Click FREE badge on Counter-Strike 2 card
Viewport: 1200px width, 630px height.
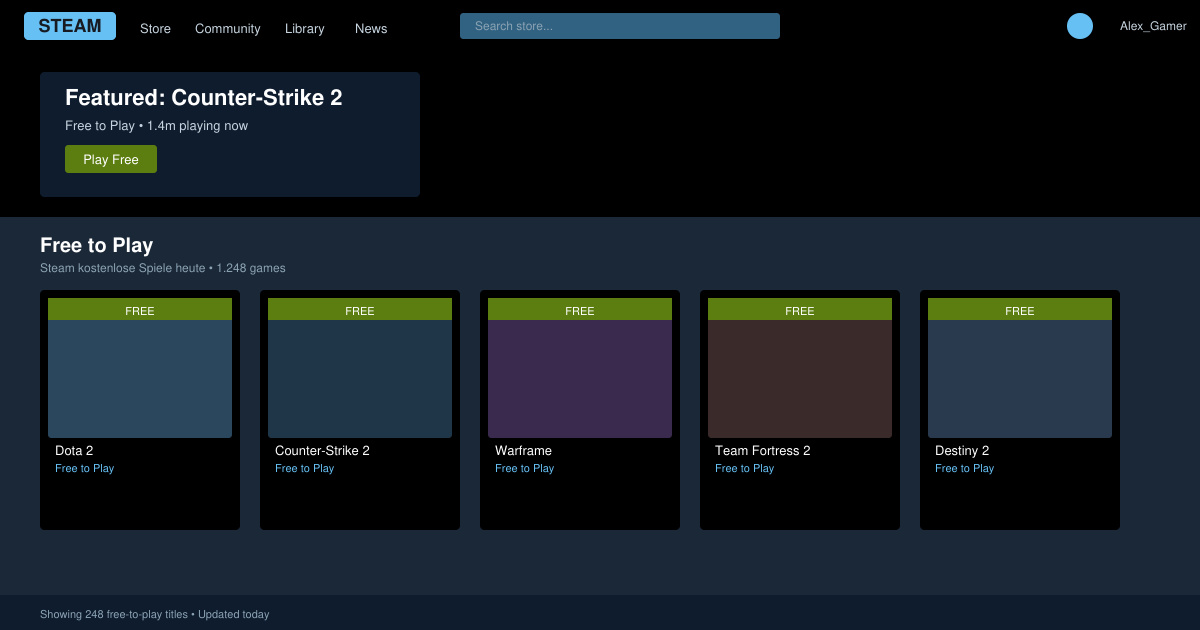click(360, 310)
